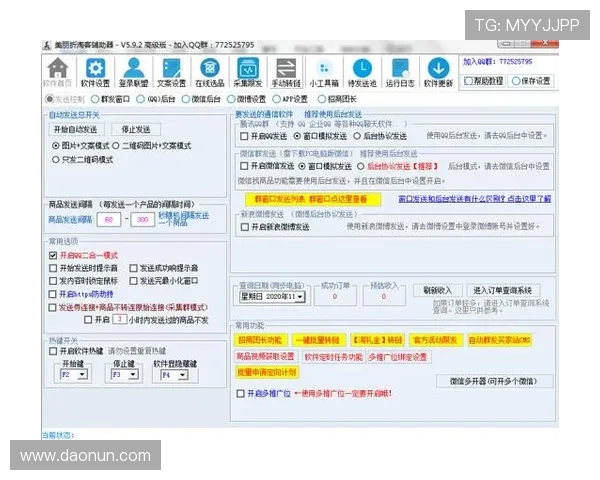Image resolution: width=600 pixels, height=480 pixels.
Task: Enable 开始发送时提示音 checkbox
Action: point(53,268)
